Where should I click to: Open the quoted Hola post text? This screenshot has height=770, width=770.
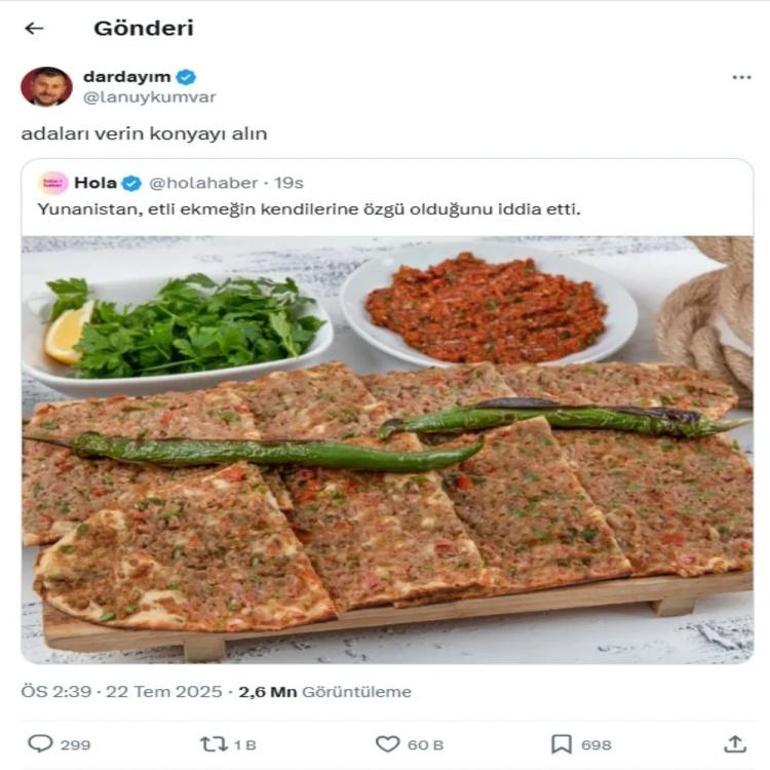point(309,210)
